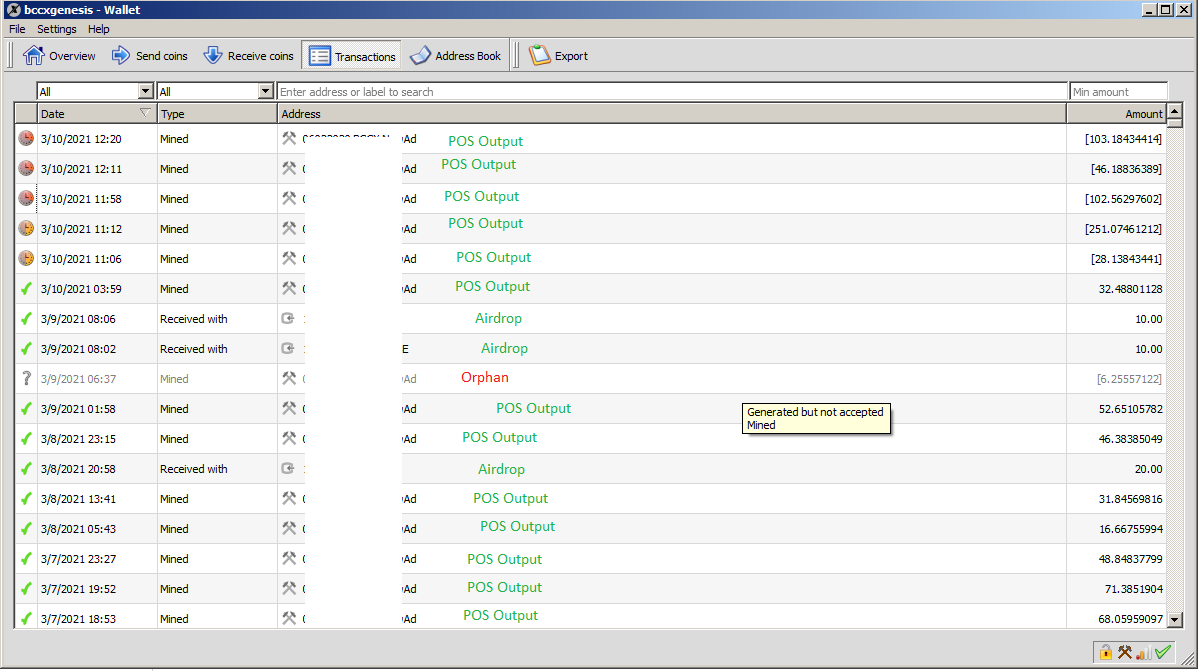Click amount 20.00
Viewport: 1198px width, 671px height.
point(1148,469)
